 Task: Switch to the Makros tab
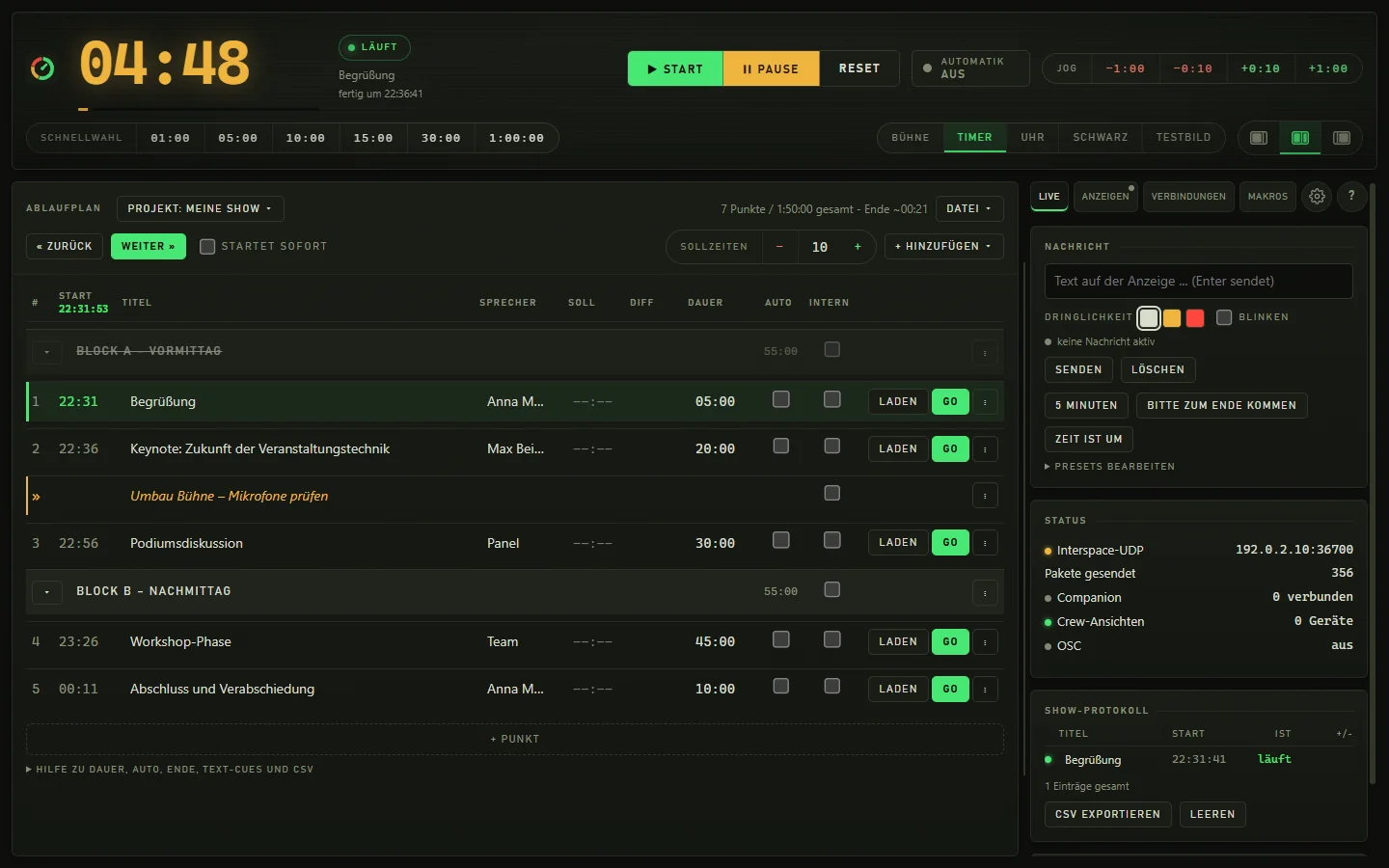1267,197
